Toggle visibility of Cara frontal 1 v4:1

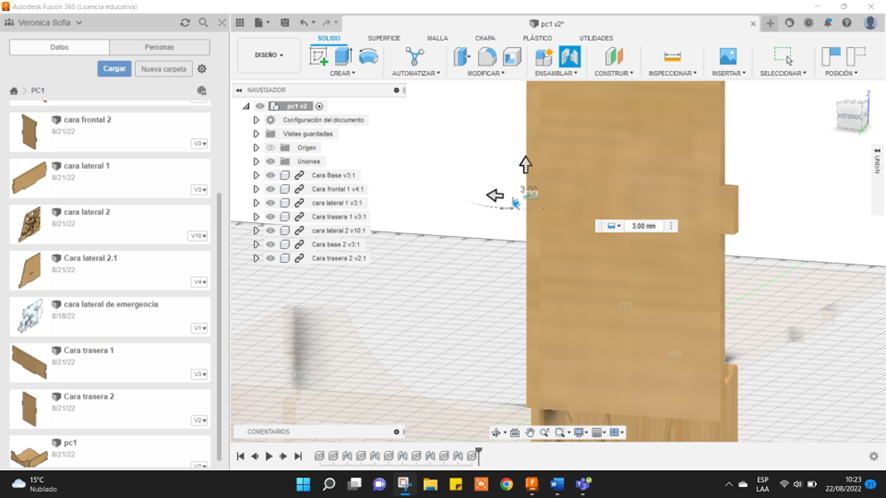click(271, 189)
